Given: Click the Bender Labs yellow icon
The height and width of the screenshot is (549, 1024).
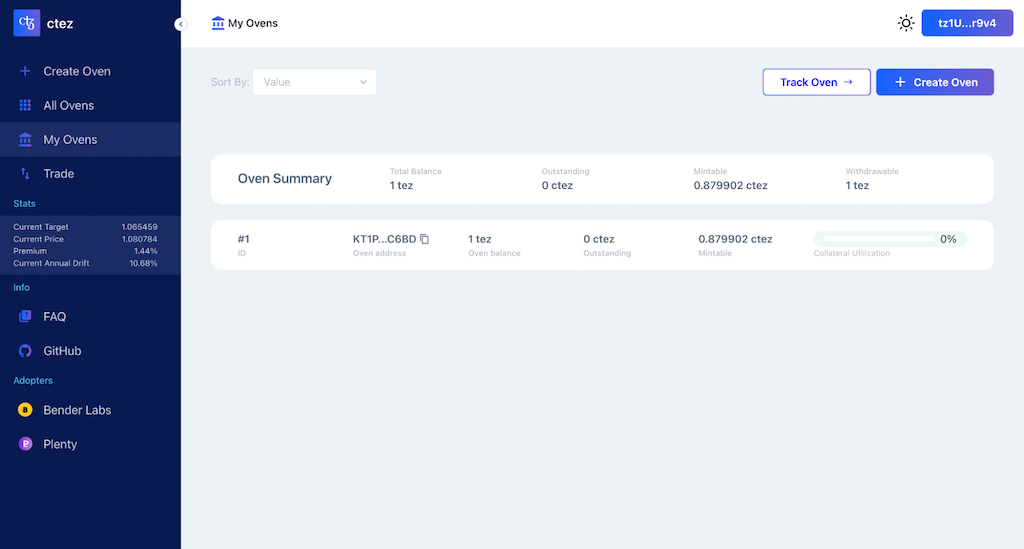Looking at the screenshot, I should [x=26, y=410].
